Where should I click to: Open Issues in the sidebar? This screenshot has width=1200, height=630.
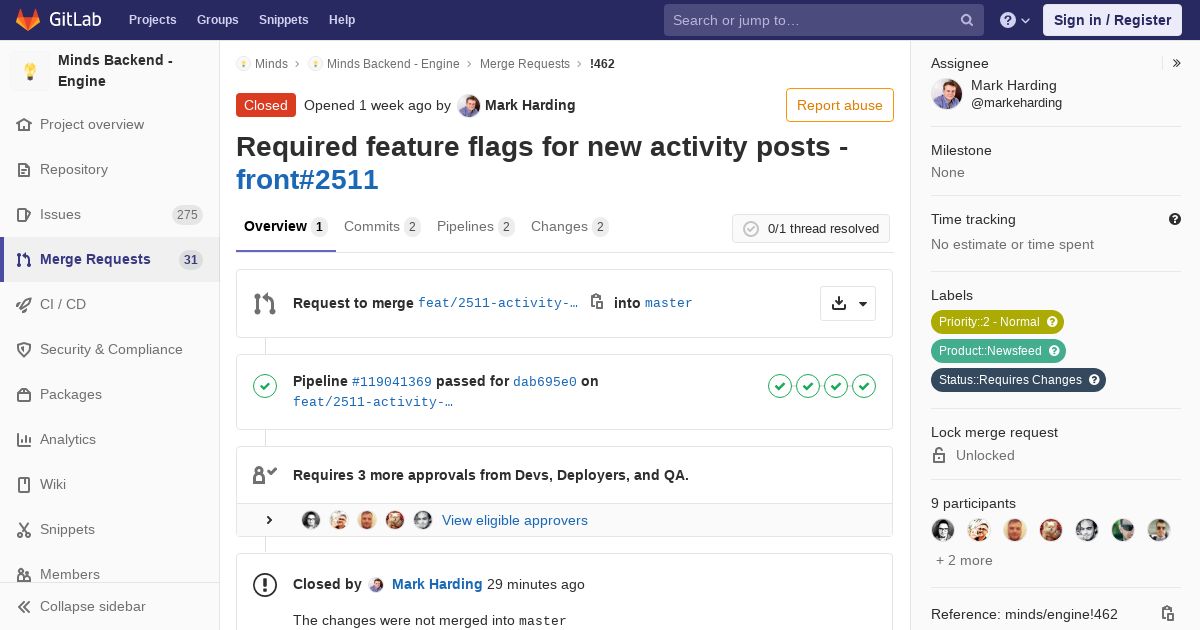pyautogui.click(x=60, y=214)
